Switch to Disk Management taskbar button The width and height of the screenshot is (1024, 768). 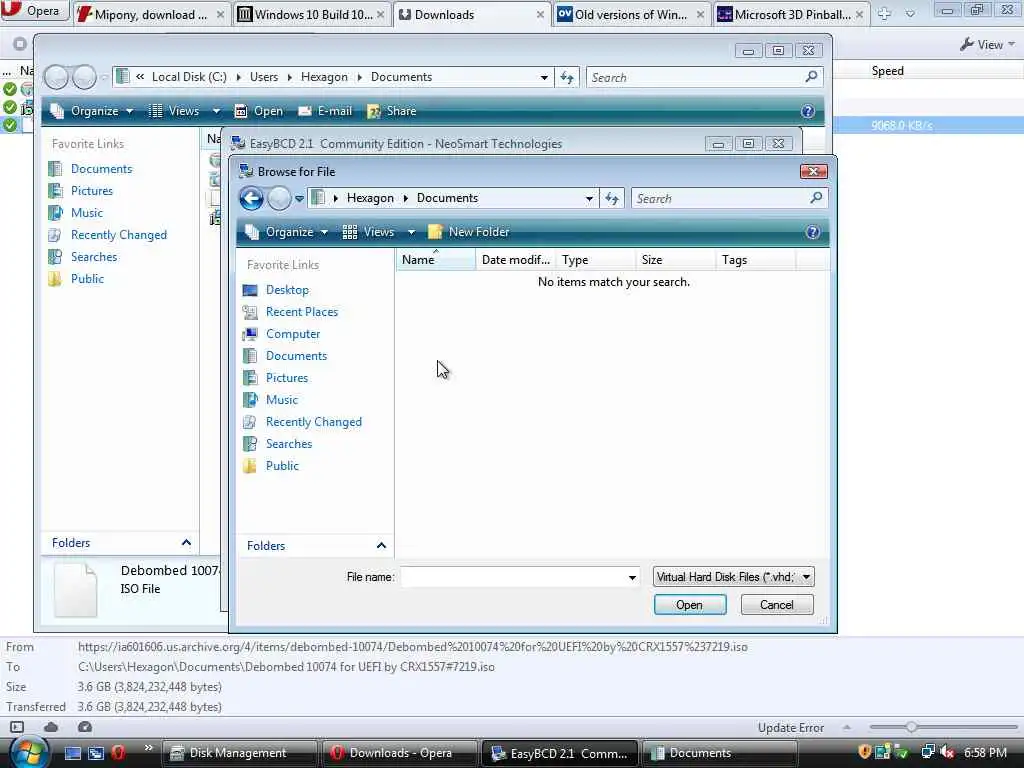(x=239, y=753)
